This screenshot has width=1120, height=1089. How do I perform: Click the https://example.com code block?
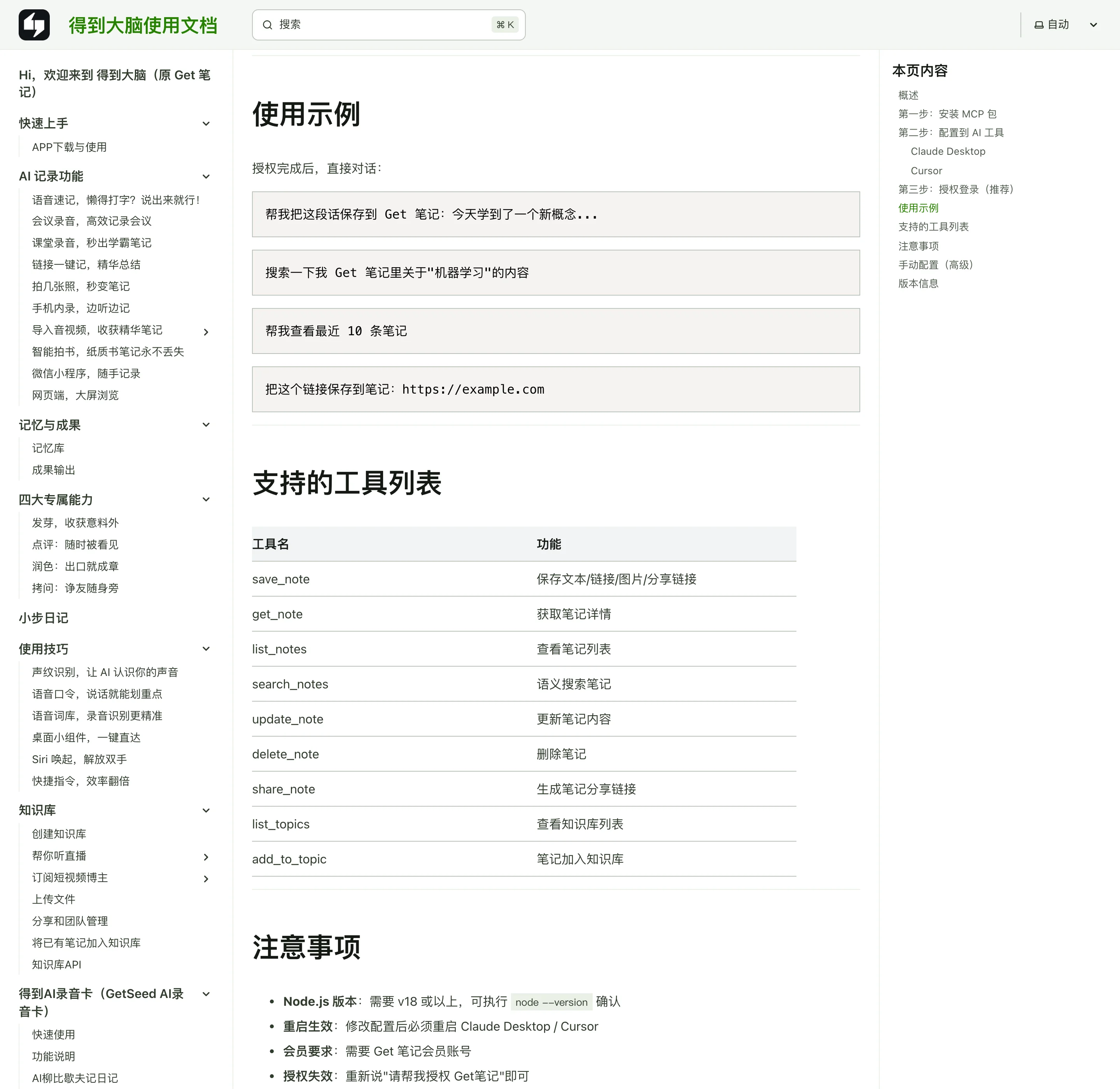(556, 389)
